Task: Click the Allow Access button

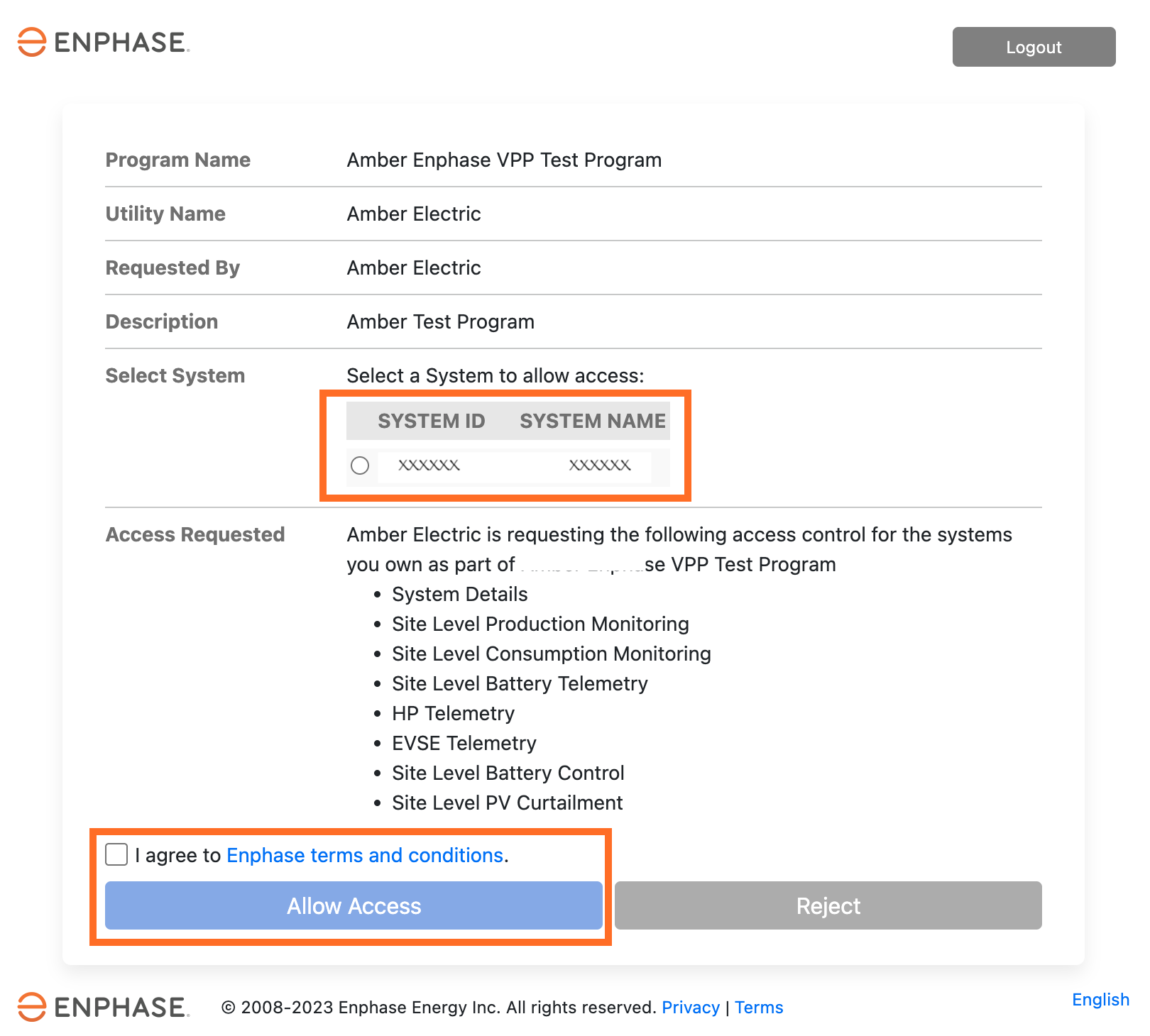Action: [x=354, y=905]
